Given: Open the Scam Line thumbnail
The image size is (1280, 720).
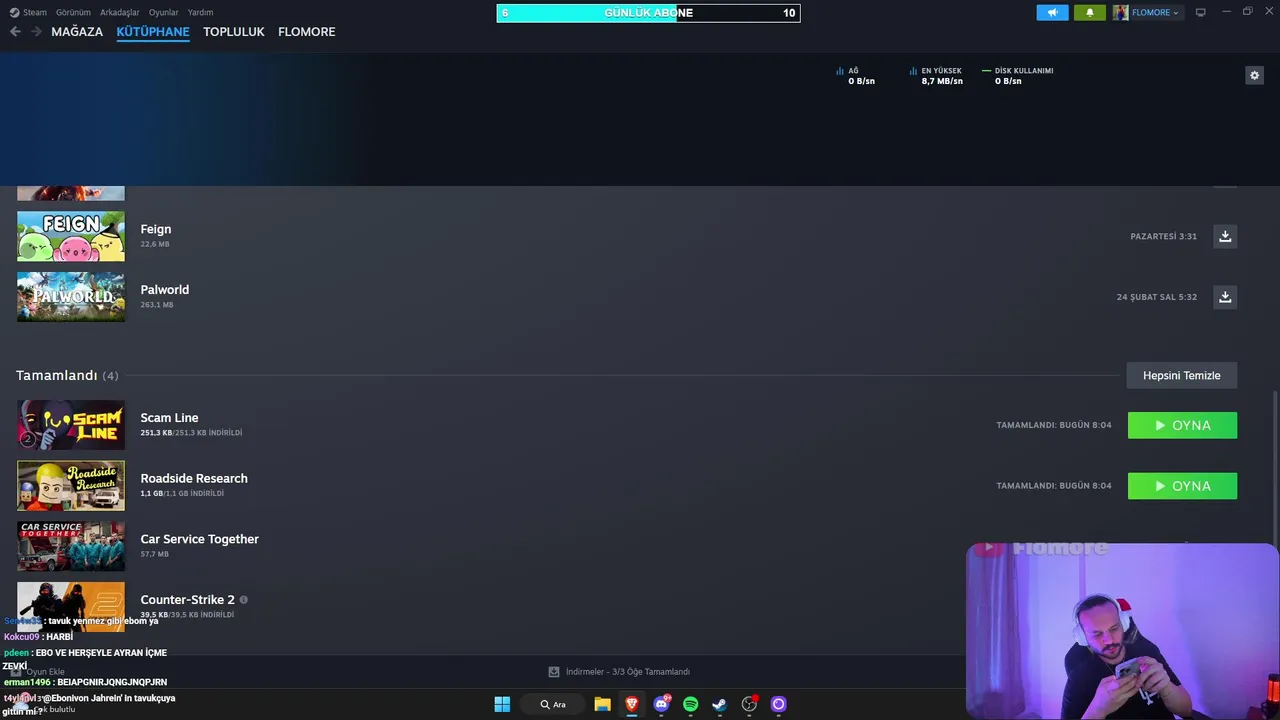Looking at the screenshot, I should click(x=71, y=425).
